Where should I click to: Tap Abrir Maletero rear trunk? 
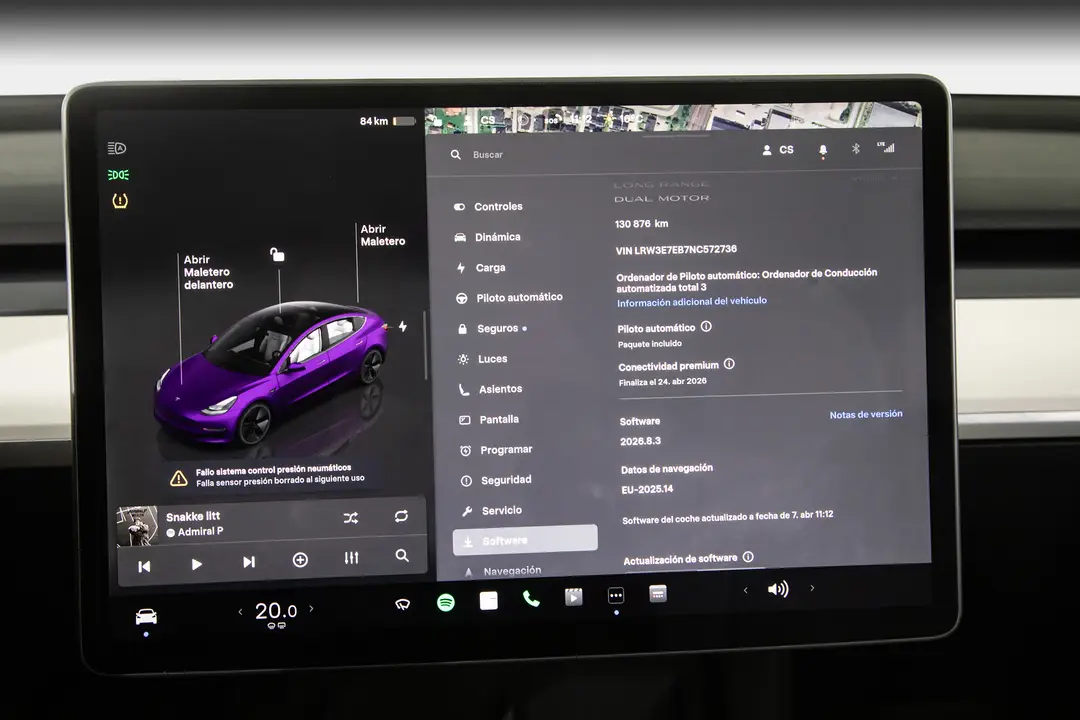coord(382,236)
